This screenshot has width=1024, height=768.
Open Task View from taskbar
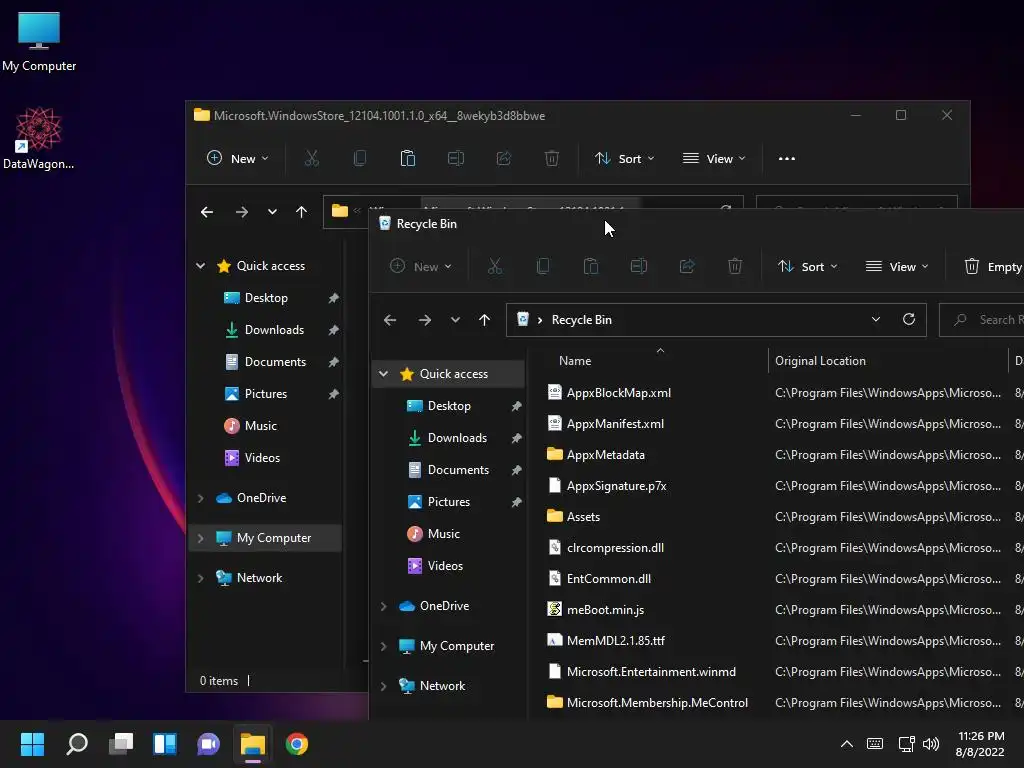pyautogui.click(x=121, y=744)
